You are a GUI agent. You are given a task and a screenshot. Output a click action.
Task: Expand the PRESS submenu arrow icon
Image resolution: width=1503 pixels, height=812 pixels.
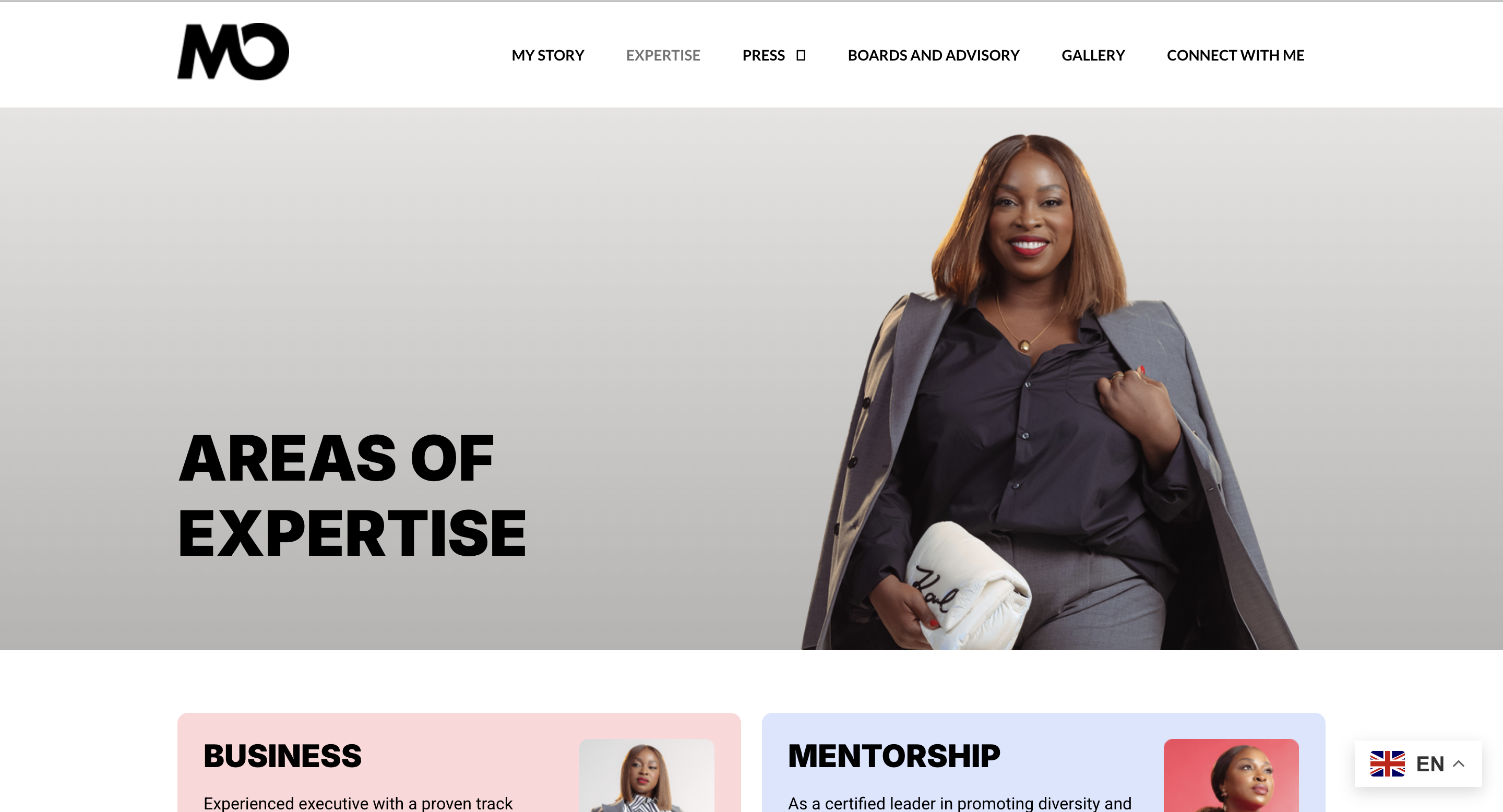[x=801, y=55]
